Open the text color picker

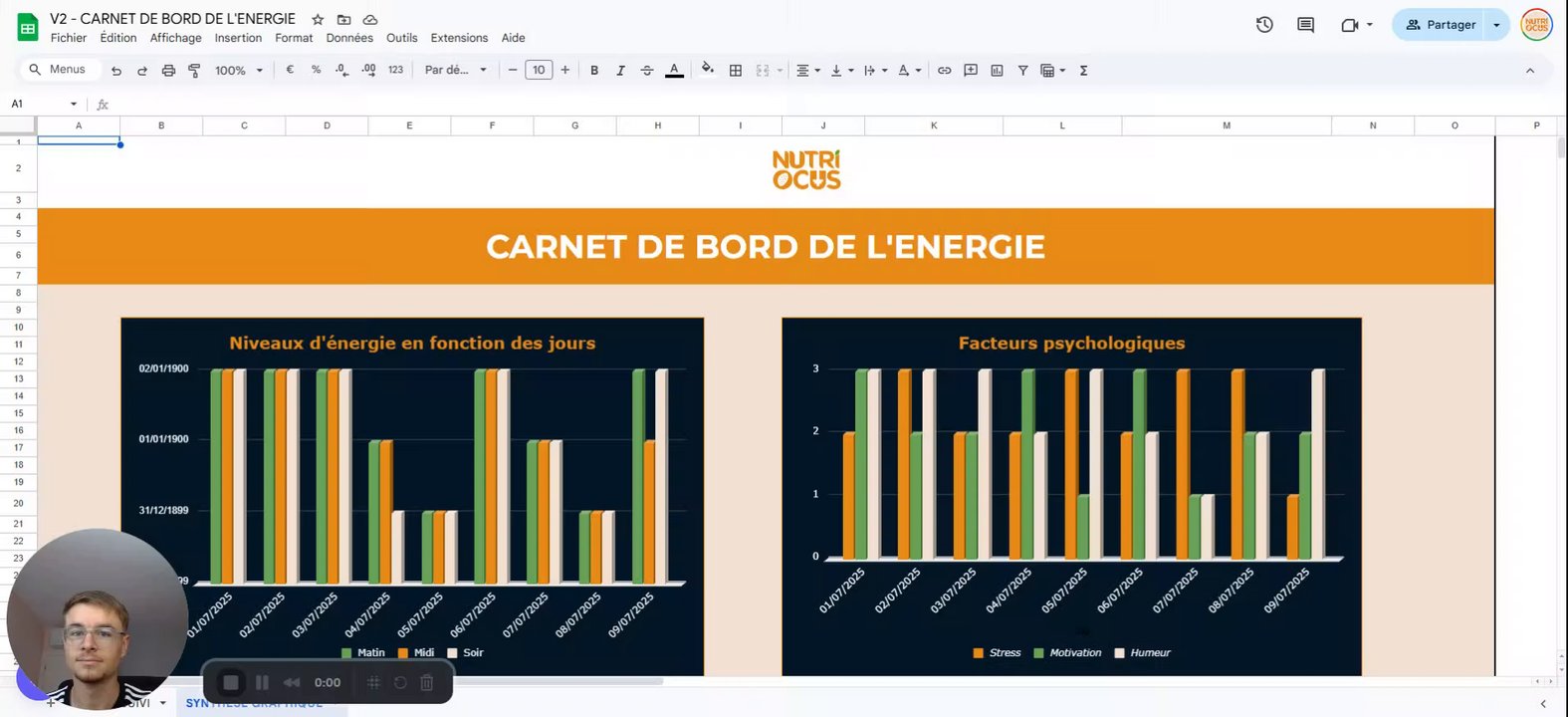pyautogui.click(x=674, y=71)
